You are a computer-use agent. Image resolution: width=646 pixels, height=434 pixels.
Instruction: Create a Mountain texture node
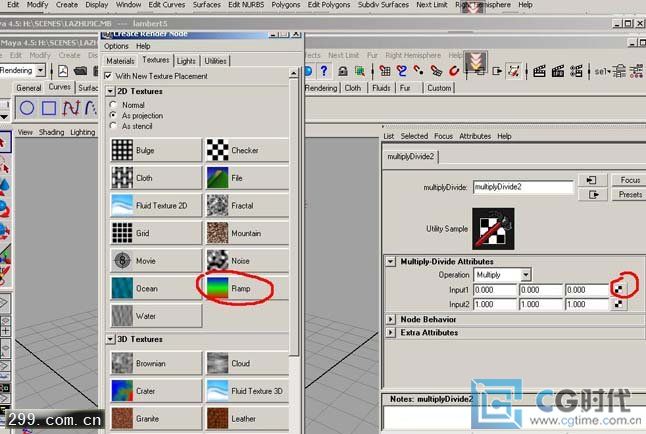tap(247, 233)
